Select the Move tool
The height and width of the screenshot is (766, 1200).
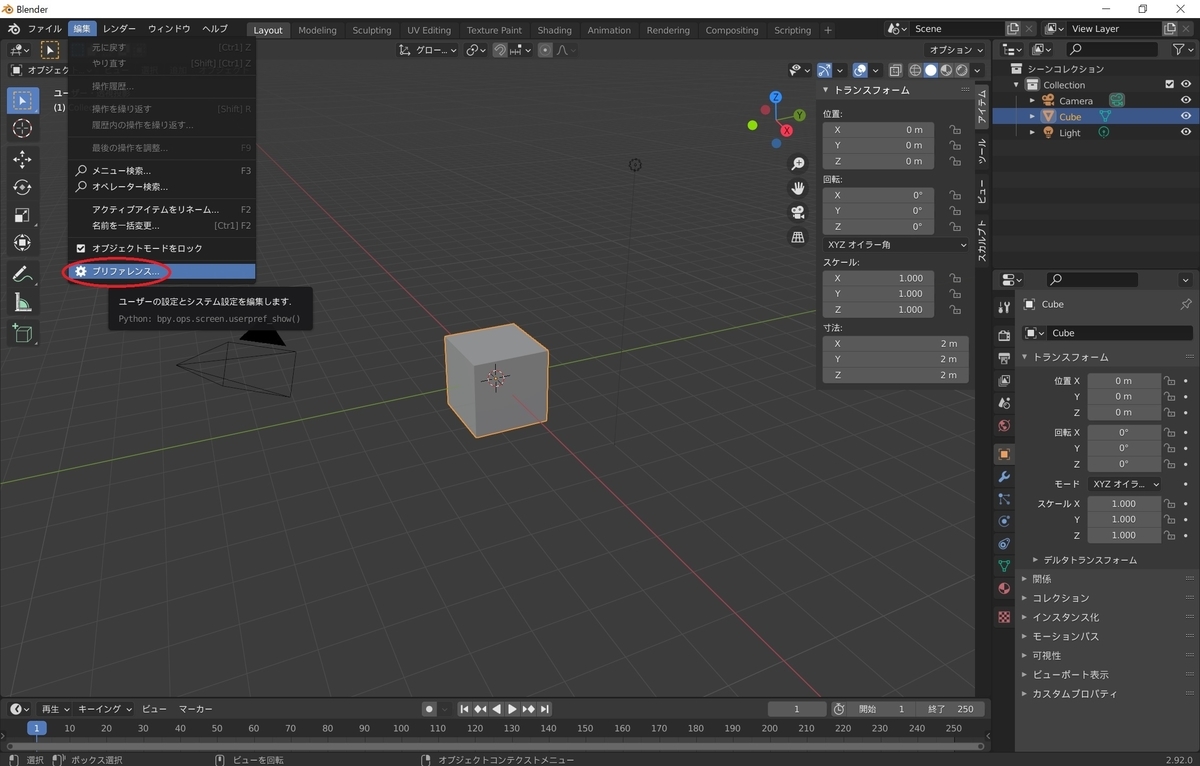pyautogui.click(x=22, y=159)
